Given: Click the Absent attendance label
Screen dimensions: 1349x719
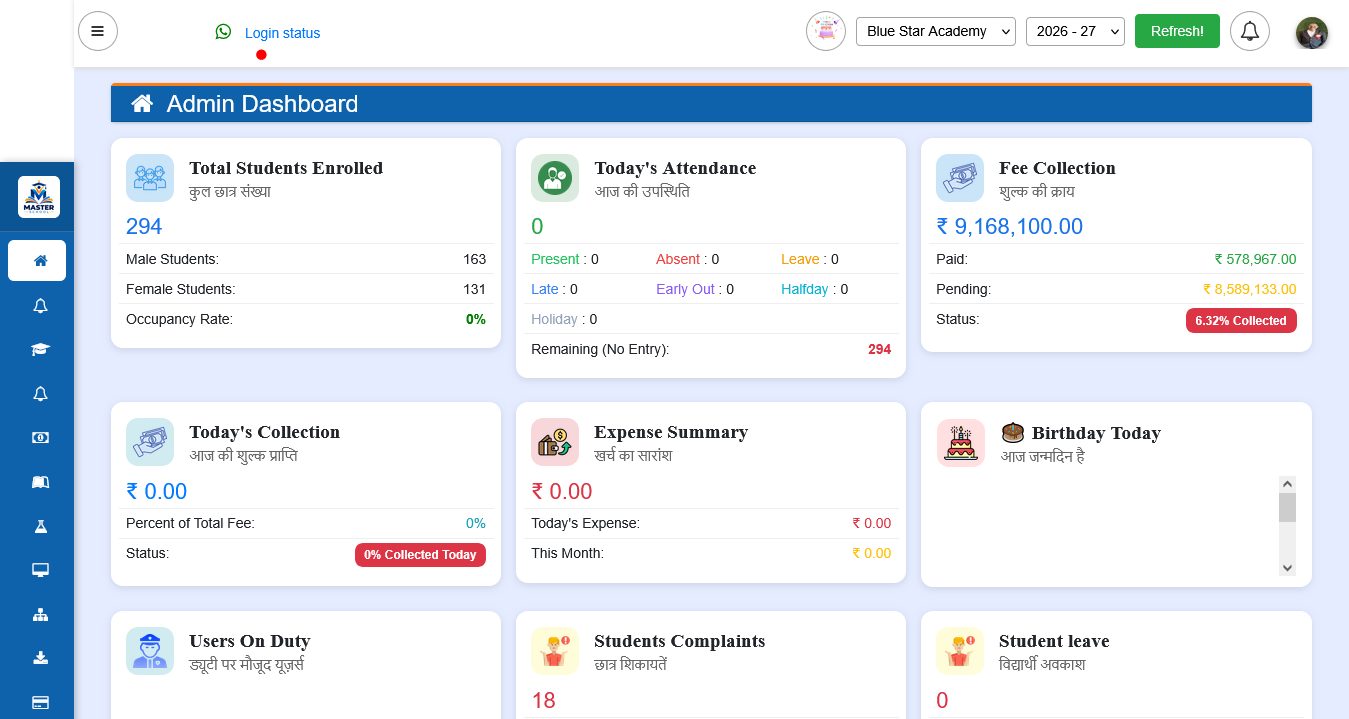Looking at the screenshot, I should [x=678, y=259].
